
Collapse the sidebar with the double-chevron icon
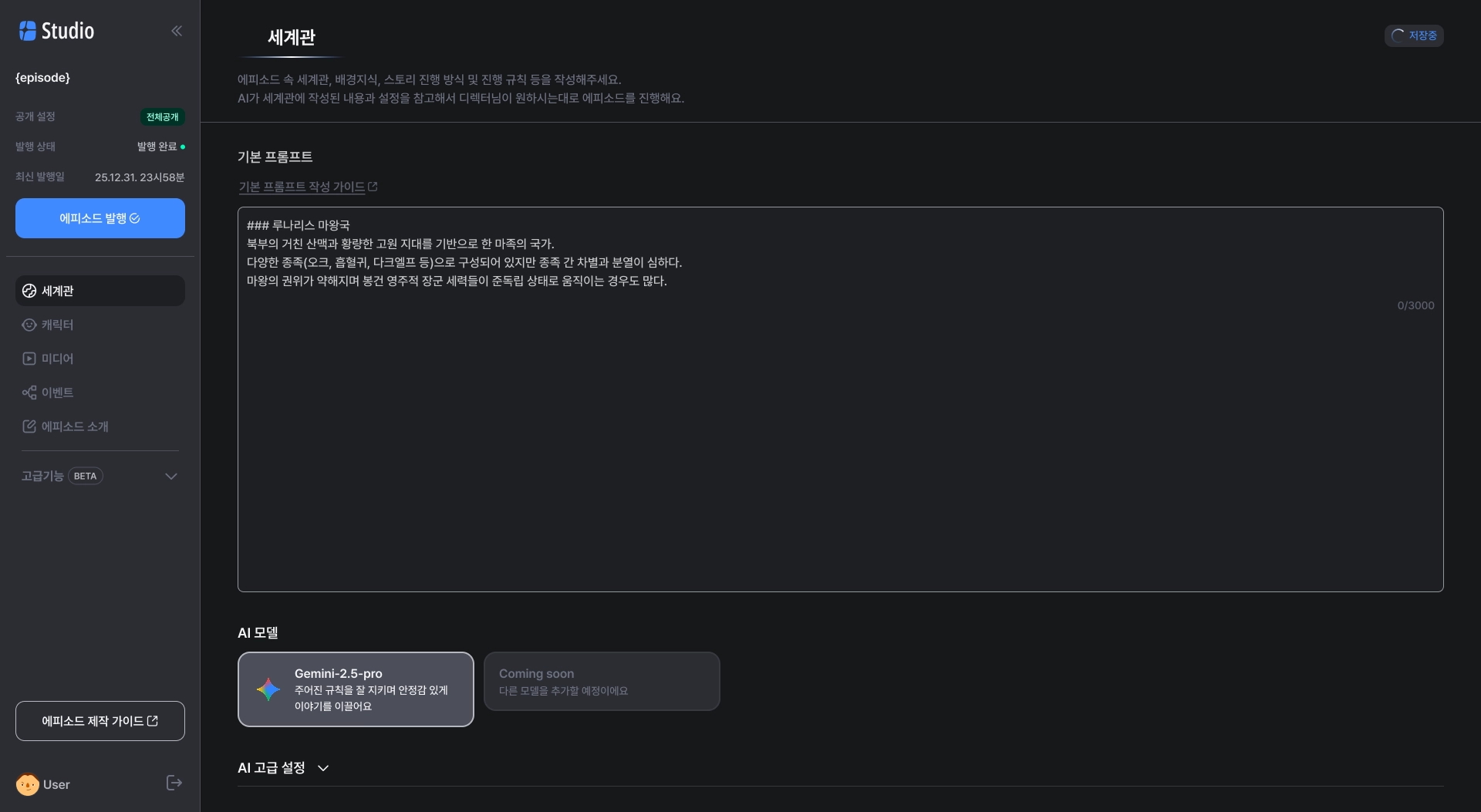tap(177, 31)
